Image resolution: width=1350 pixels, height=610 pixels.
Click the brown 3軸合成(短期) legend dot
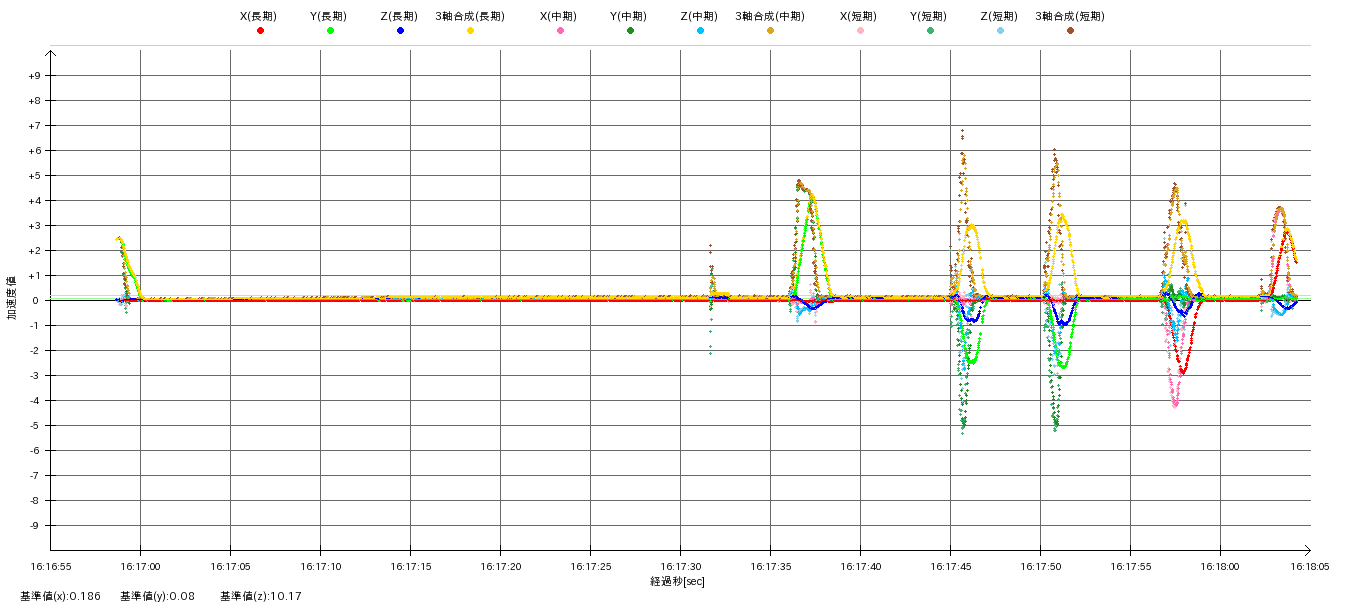[x=1070, y=31]
